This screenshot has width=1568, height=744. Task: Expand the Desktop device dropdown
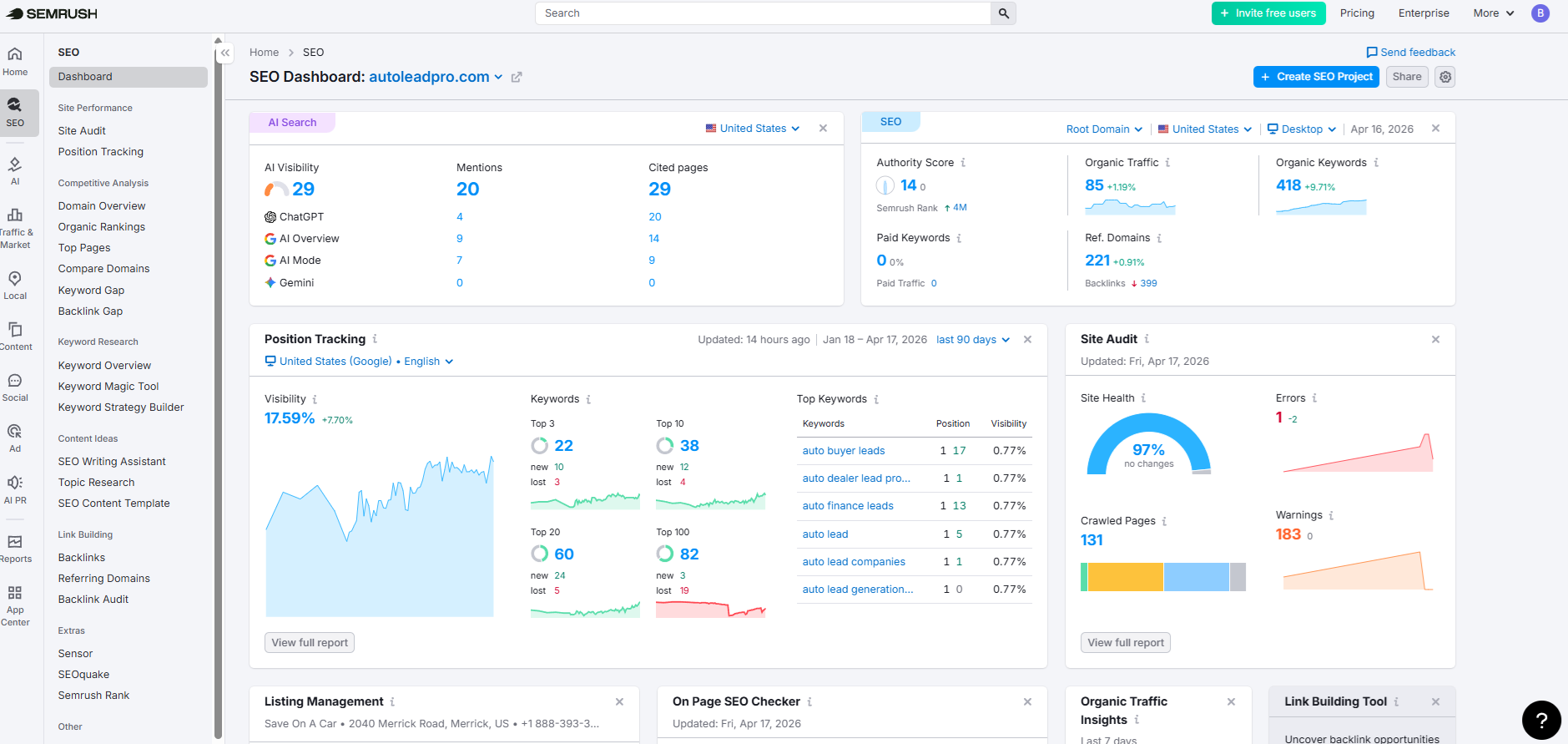tap(1301, 129)
